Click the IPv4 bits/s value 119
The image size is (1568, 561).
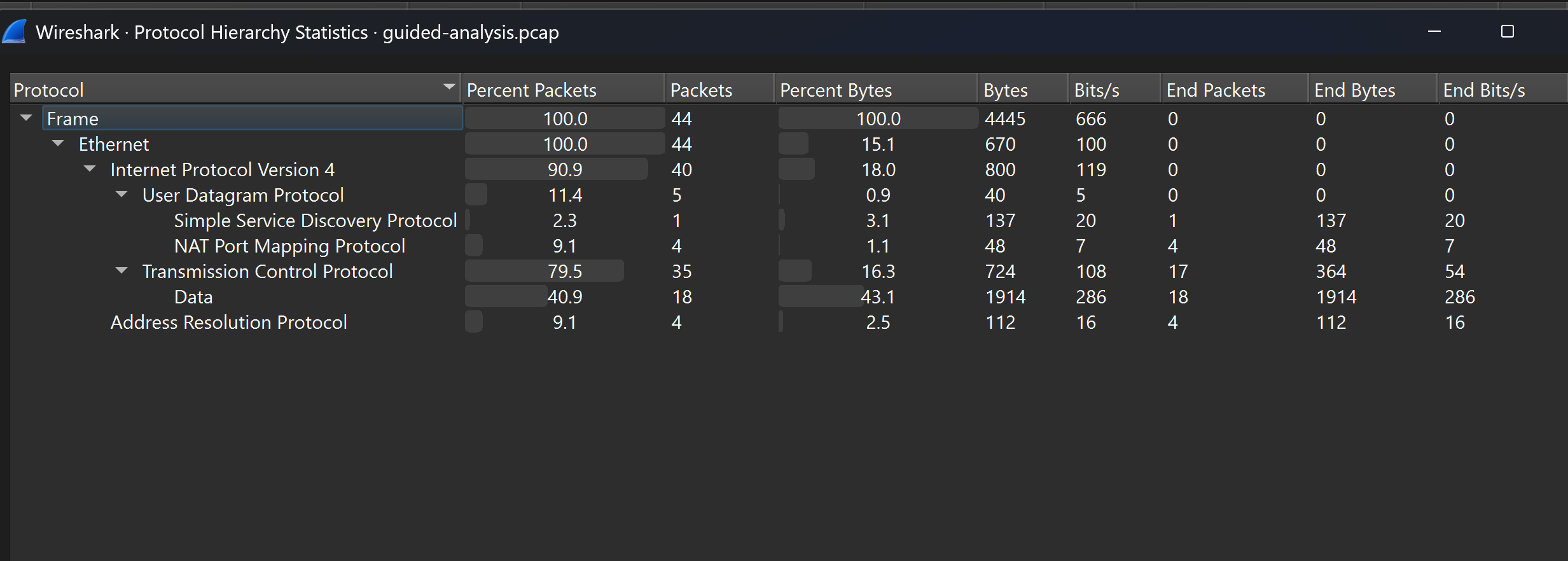1091,170
